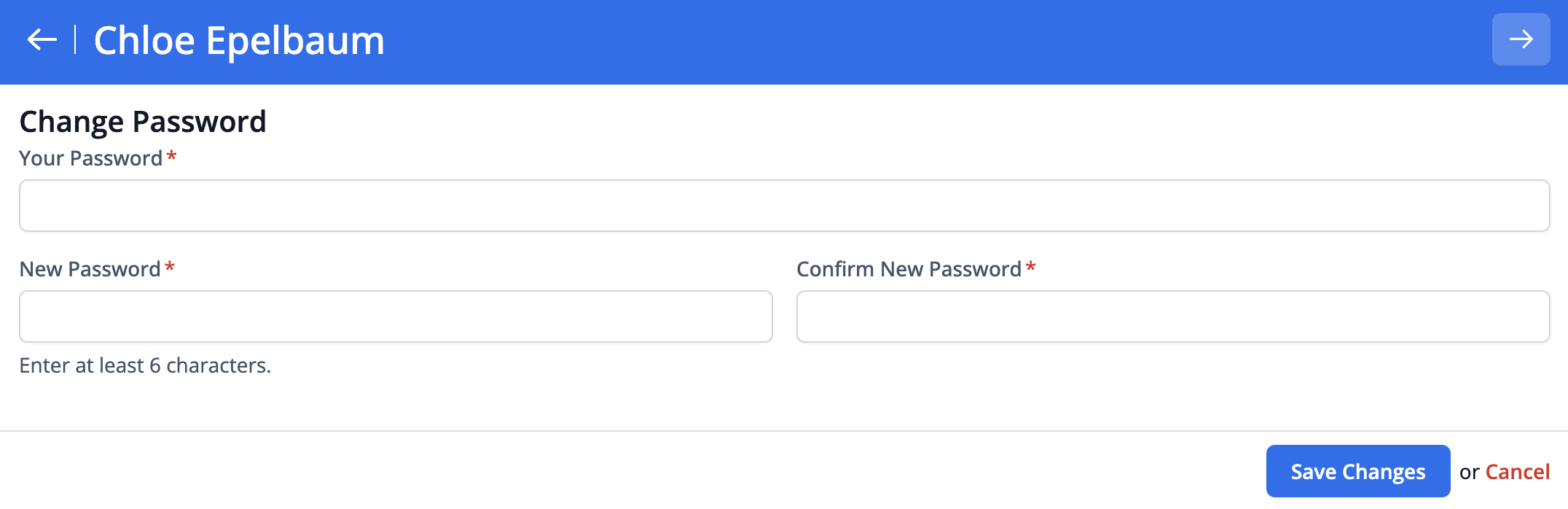
Task: Cancel the password change
Action: [x=1517, y=472]
